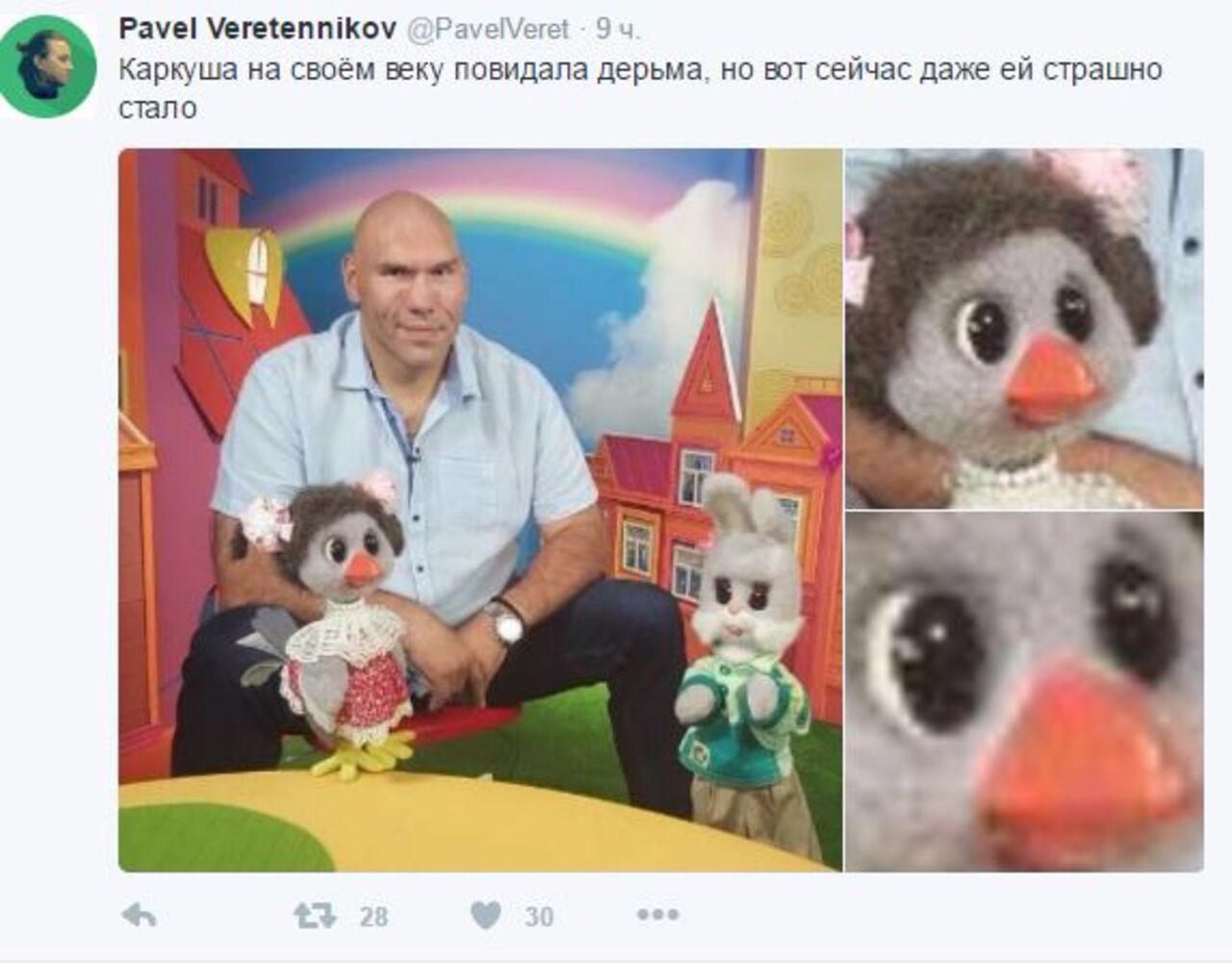Open the three-dots more options menu
This screenshot has width=1232, height=965.
[657, 915]
